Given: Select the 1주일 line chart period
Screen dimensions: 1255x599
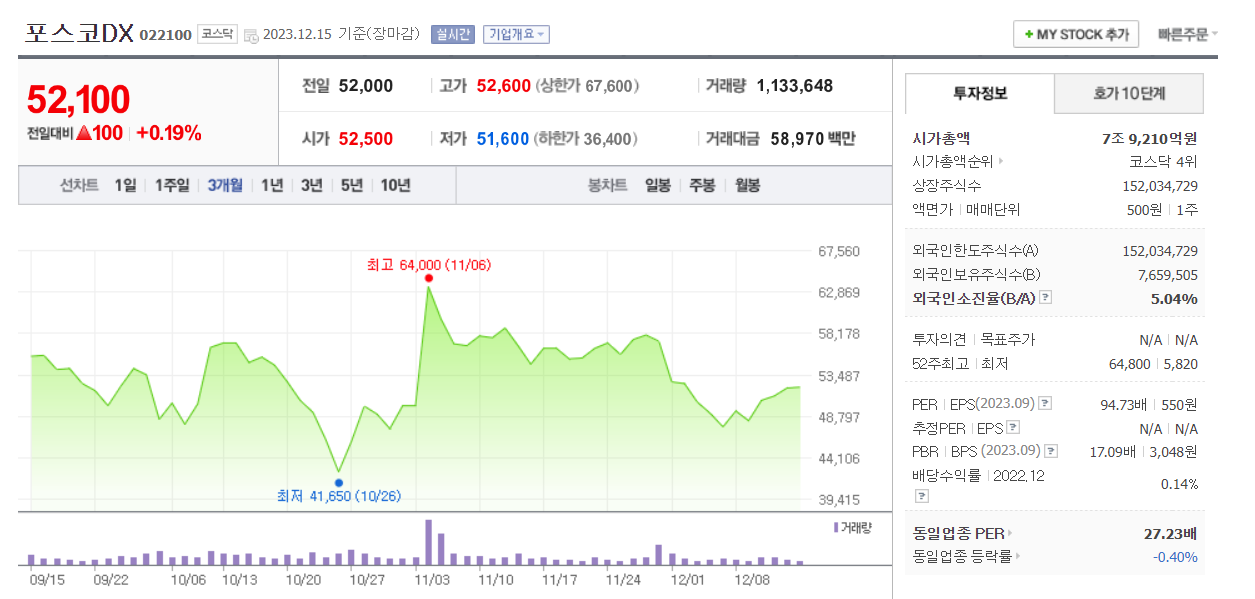Looking at the screenshot, I should 172,185.
